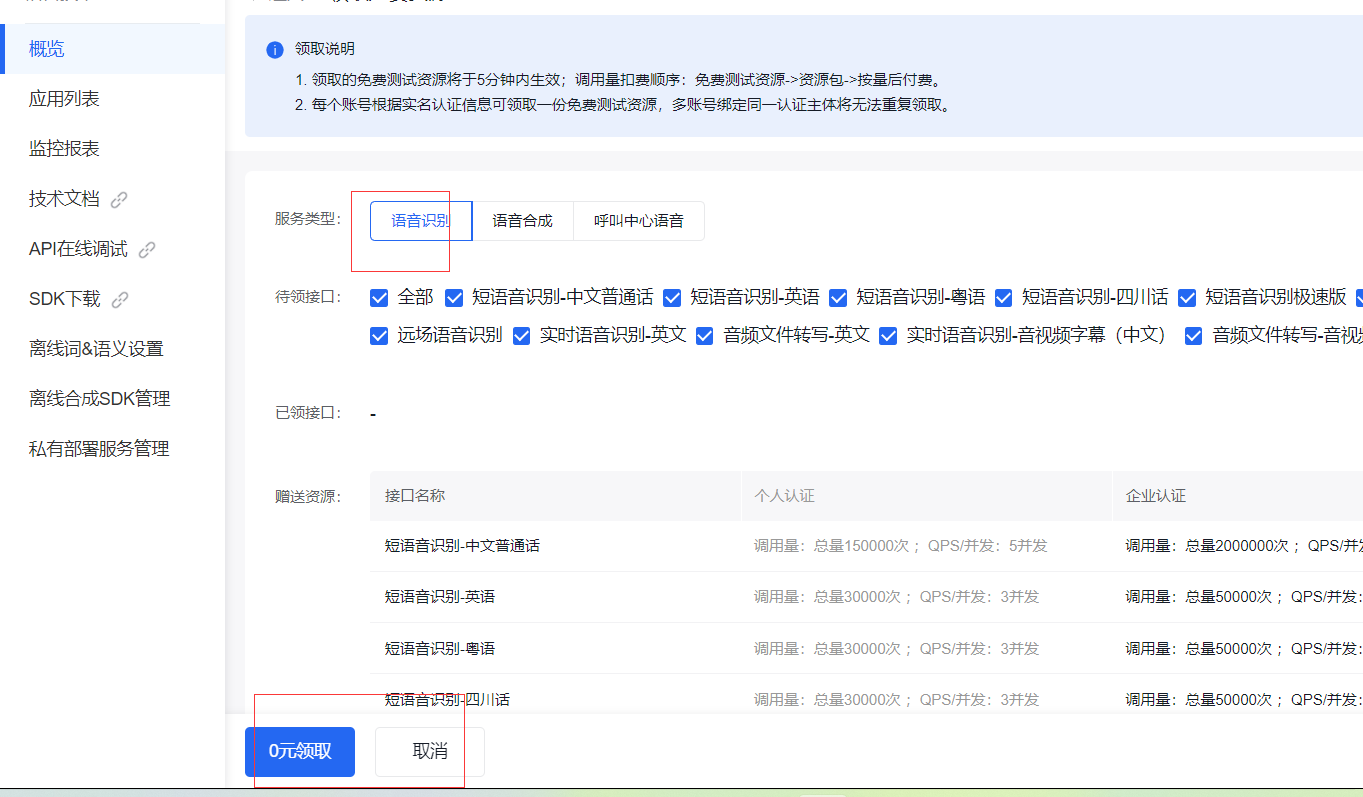Click the 领取说明 heading text
Viewport: 1363px width, 797px height.
[325, 49]
